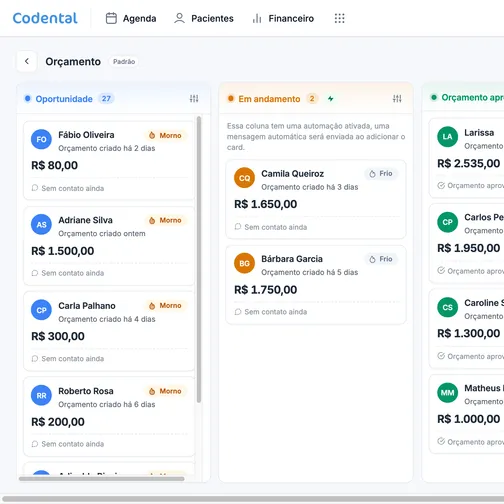The height and width of the screenshot is (504, 504).
Task: Select Matheus's R$ 1.000,00 value
Action: point(469,419)
